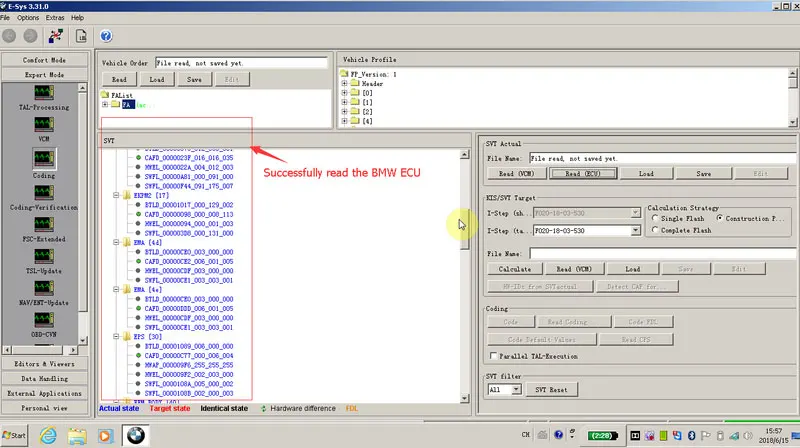Expand the Header node in Vehicle Profile
Image resolution: width=800 pixels, height=448 pixels.
[x=344, y=84]
